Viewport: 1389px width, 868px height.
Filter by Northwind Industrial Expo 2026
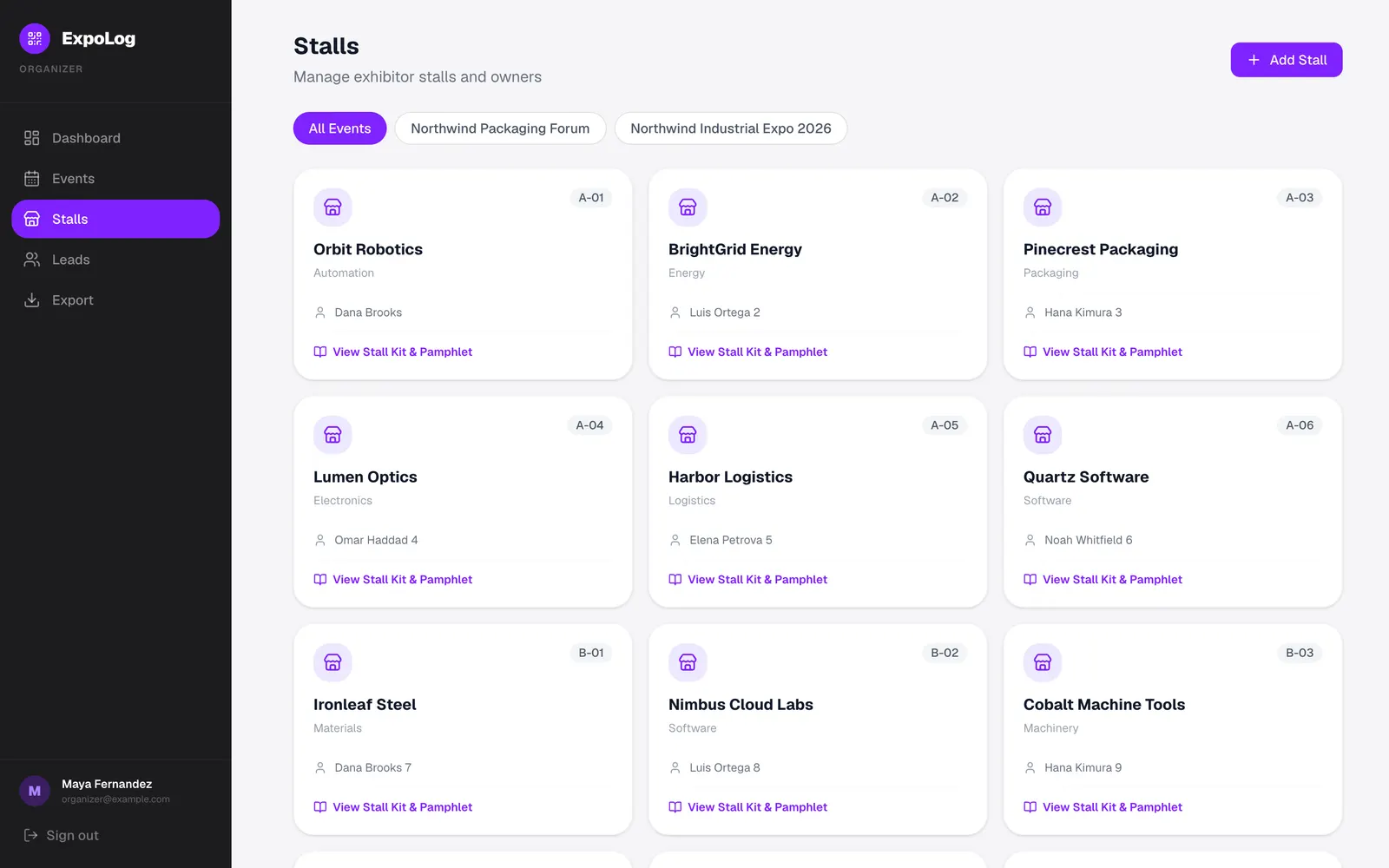[x=731, y=128]
